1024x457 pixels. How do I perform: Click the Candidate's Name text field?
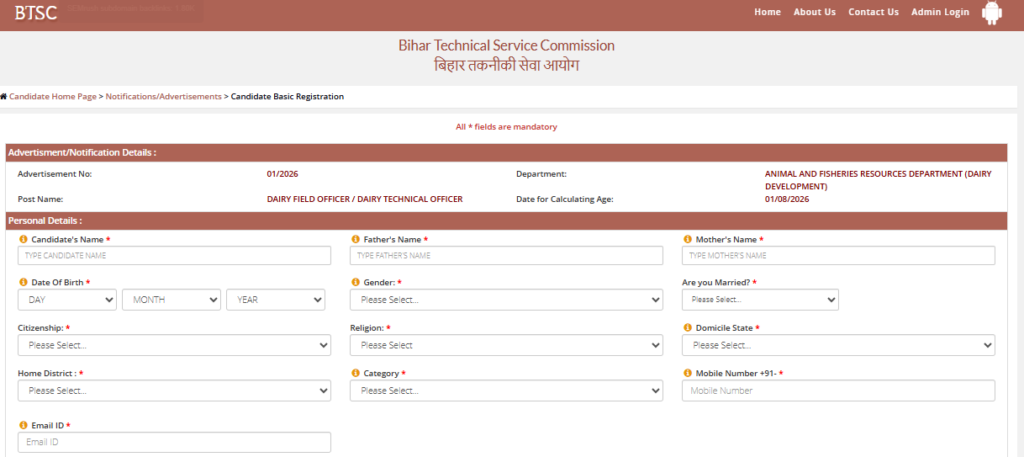[174, 256]
